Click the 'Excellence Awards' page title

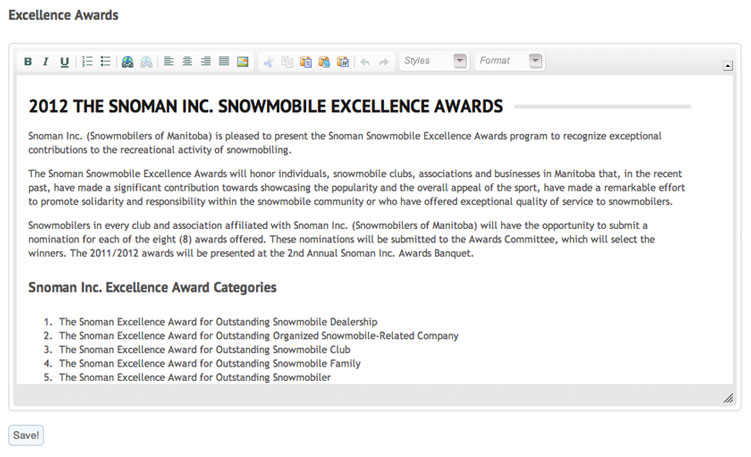coord(63,15)
